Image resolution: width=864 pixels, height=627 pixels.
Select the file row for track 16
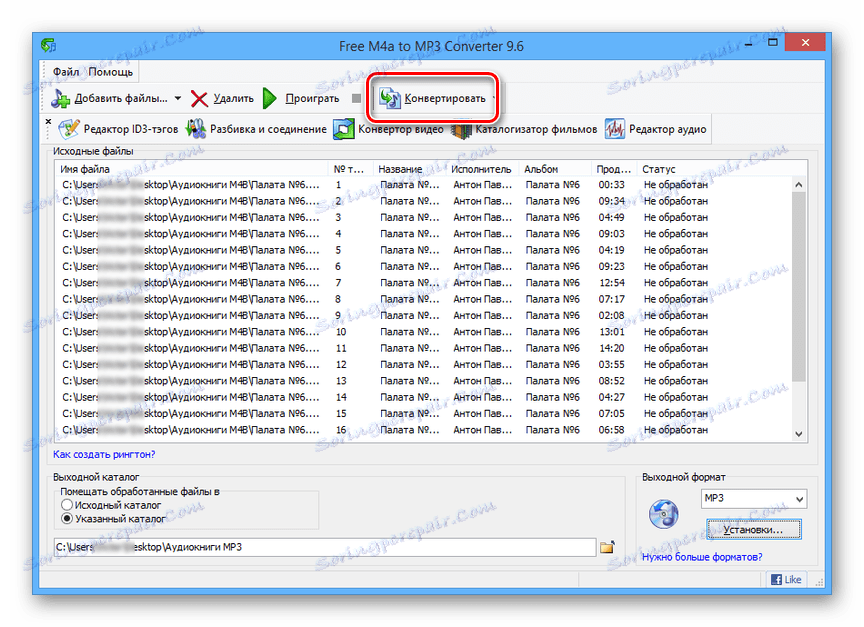coord(423,430)
